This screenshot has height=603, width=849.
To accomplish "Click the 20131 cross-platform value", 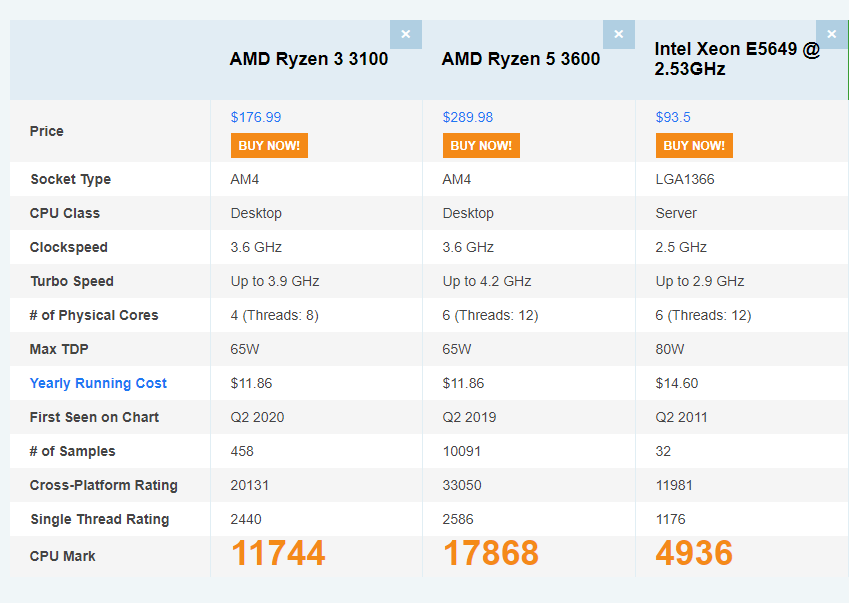I will tap(250, 486).
